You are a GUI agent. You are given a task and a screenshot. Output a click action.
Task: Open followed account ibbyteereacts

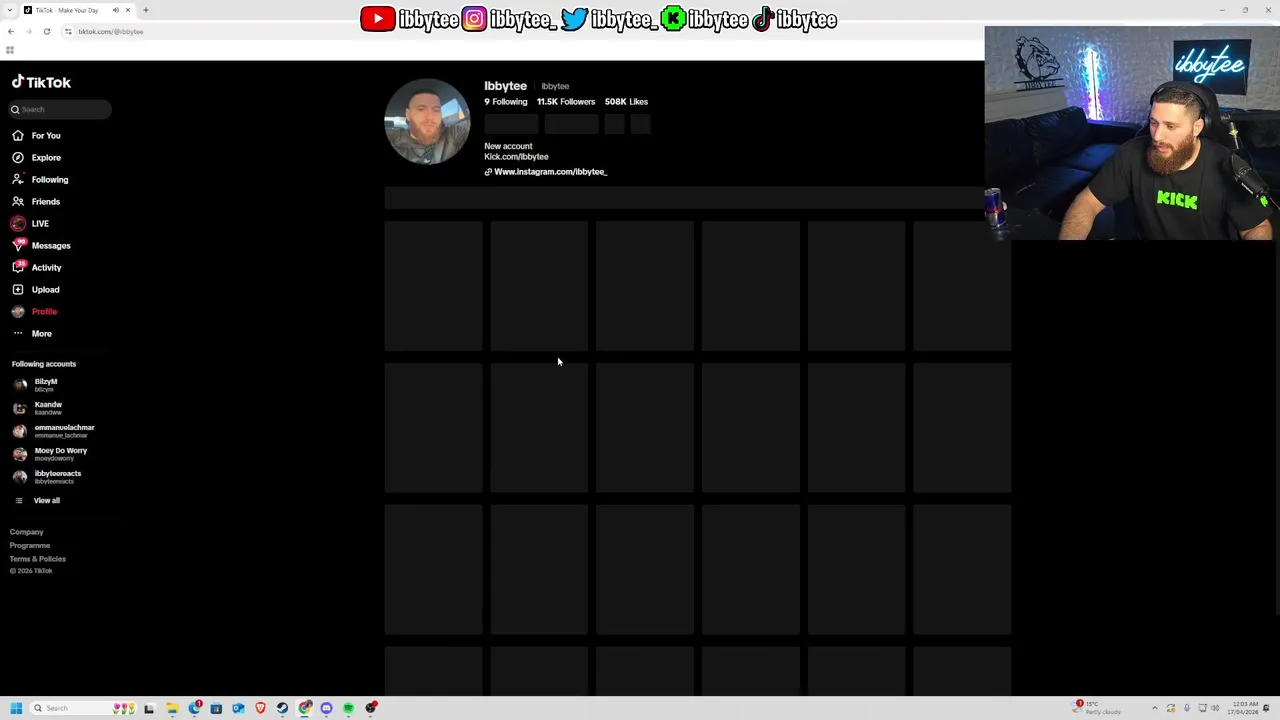[48, 477]
